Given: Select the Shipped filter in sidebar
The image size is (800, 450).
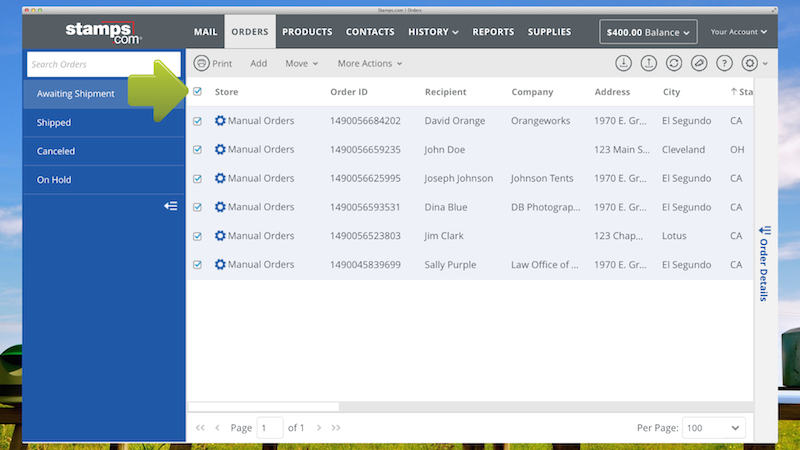Looking at the screenshot, I should (54, 122).
